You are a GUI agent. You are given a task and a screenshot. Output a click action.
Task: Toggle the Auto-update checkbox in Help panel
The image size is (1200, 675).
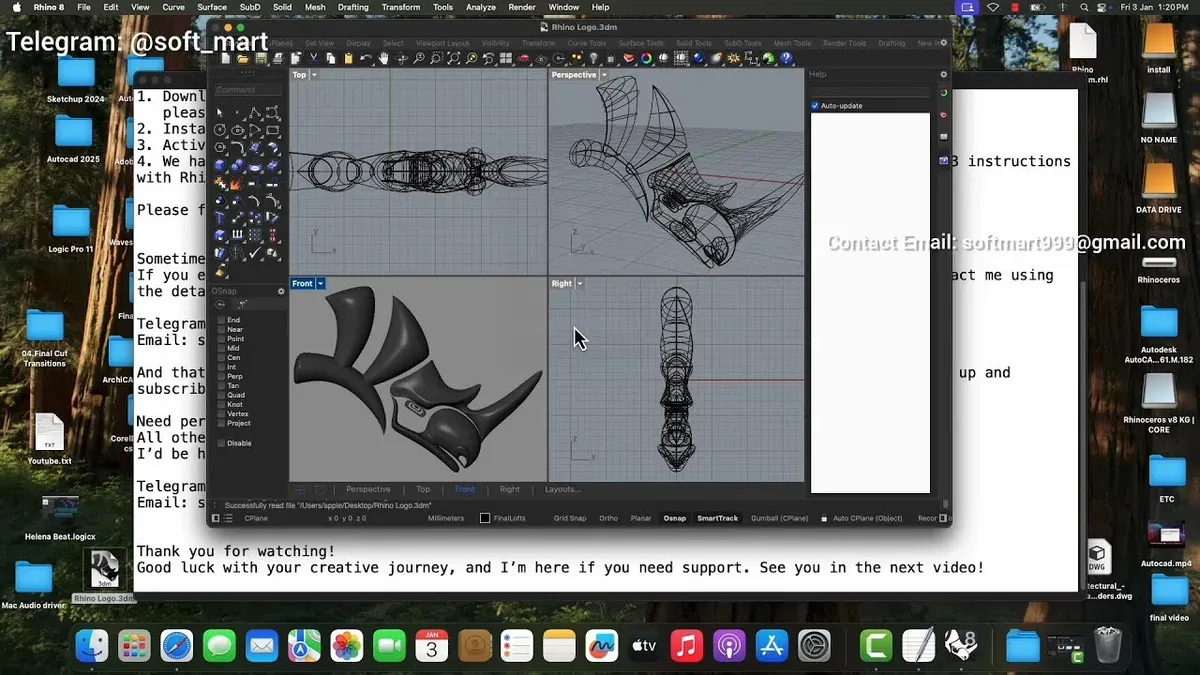click(x=815, y=106)
